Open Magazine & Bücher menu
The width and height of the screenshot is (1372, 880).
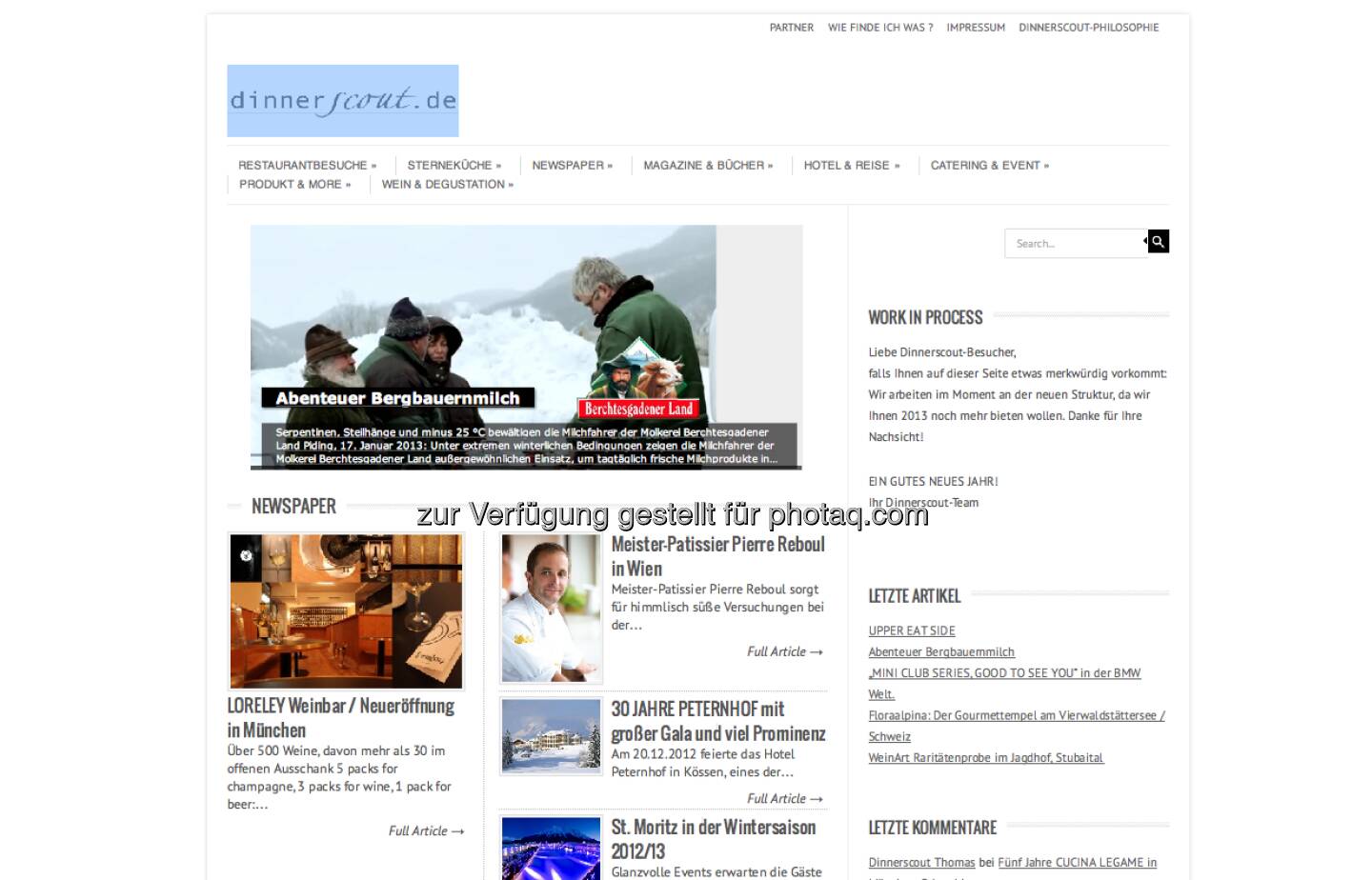click(x=708, y=166)
